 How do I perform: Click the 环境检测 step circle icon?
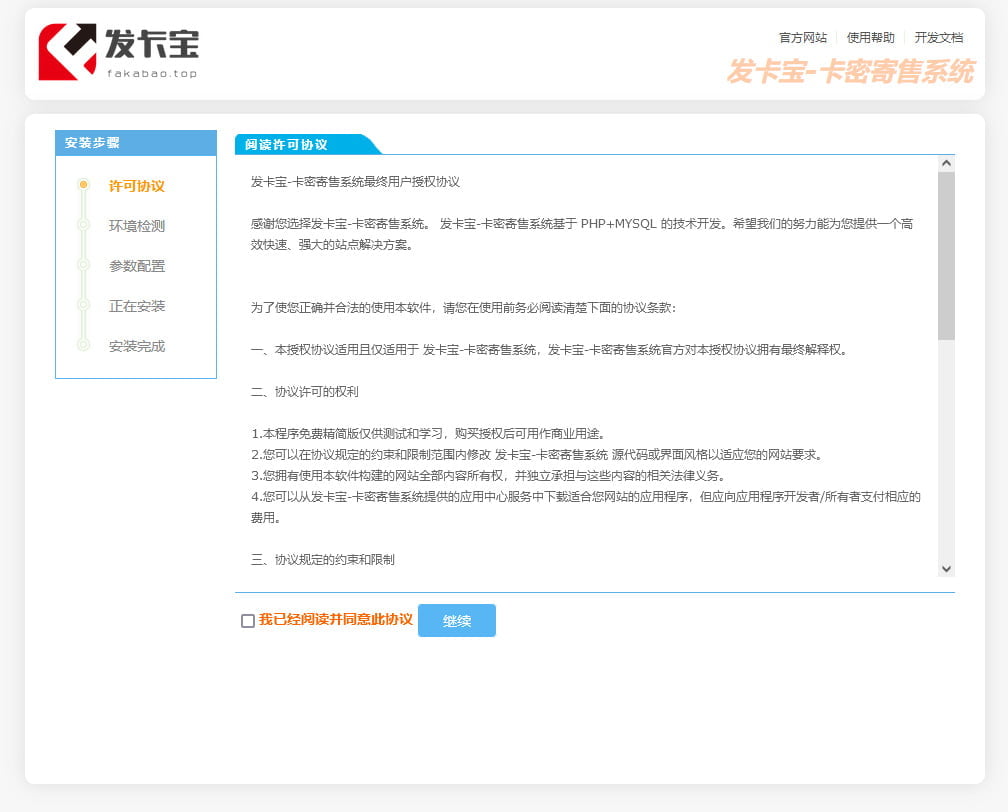[x=84, y=226]
